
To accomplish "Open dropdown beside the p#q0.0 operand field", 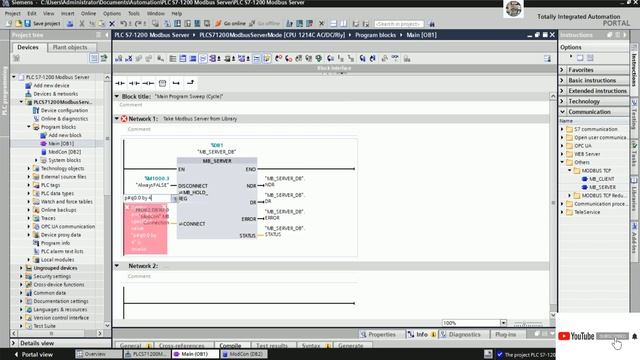I will pyautogui.click(x=174, y=198).
